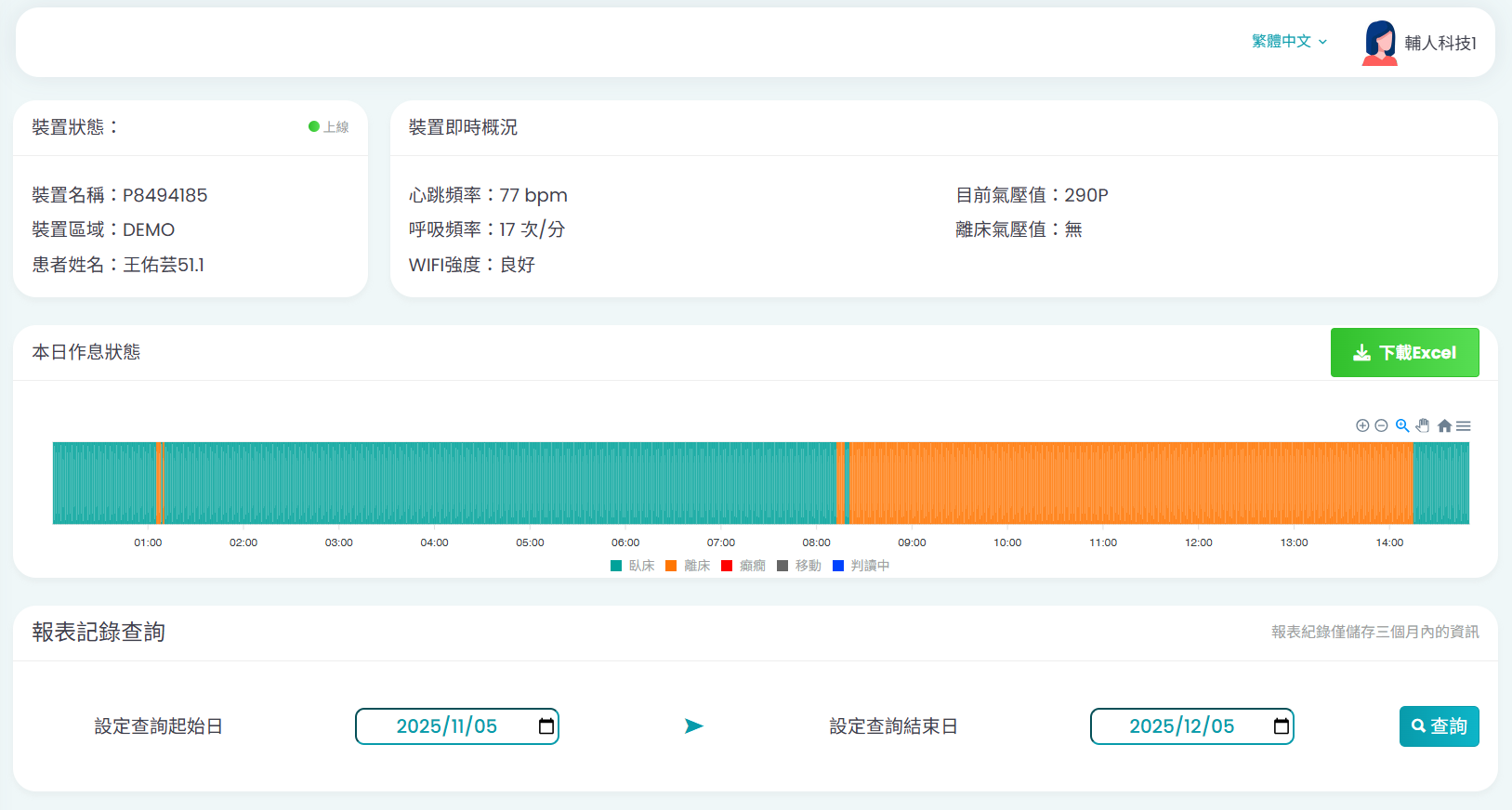Click the orange off-bed segment near 11:00
This screenshot has height=810, width=1512.
[x=1103, y=483]
